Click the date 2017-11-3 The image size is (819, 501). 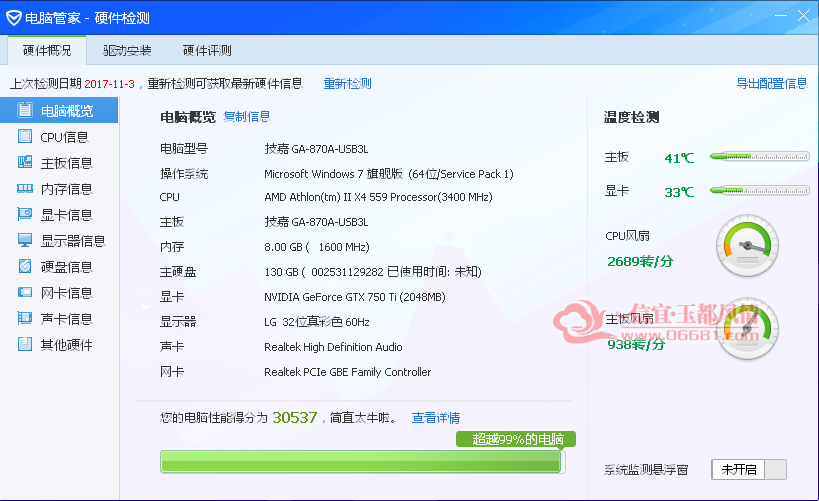pos(109,84)
